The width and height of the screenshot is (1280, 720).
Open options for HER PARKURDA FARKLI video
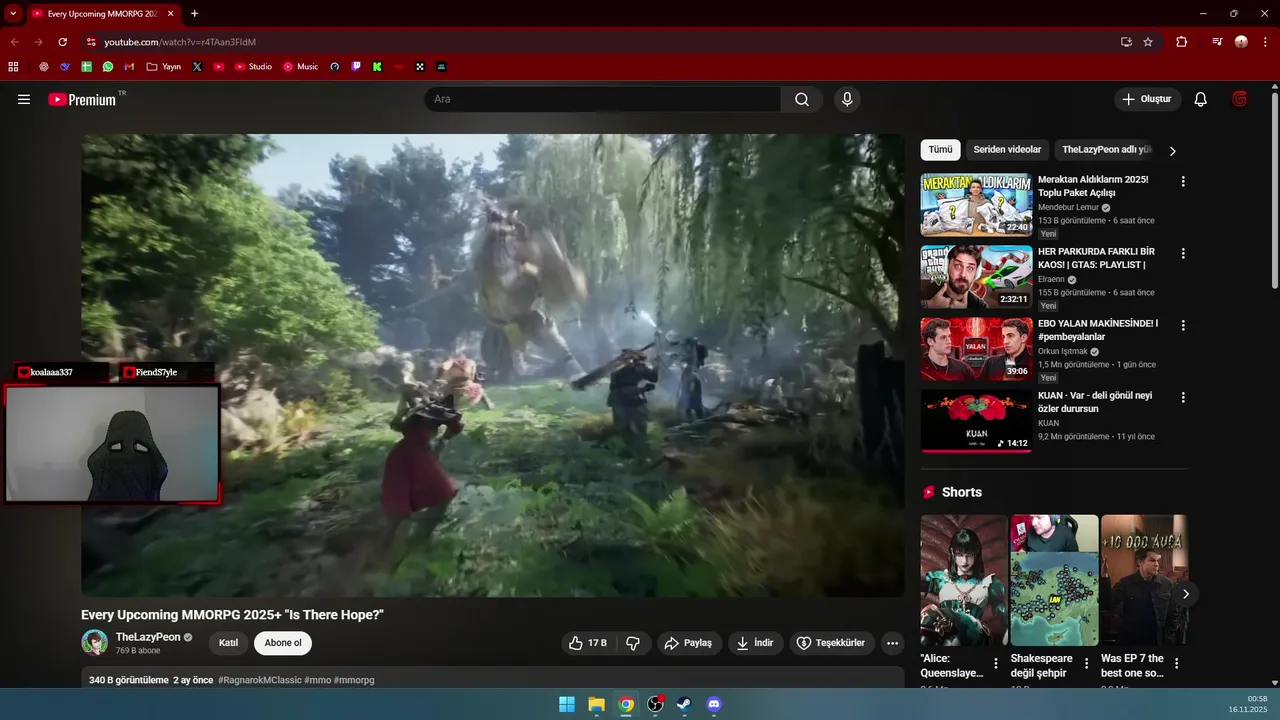[1183, 254]
